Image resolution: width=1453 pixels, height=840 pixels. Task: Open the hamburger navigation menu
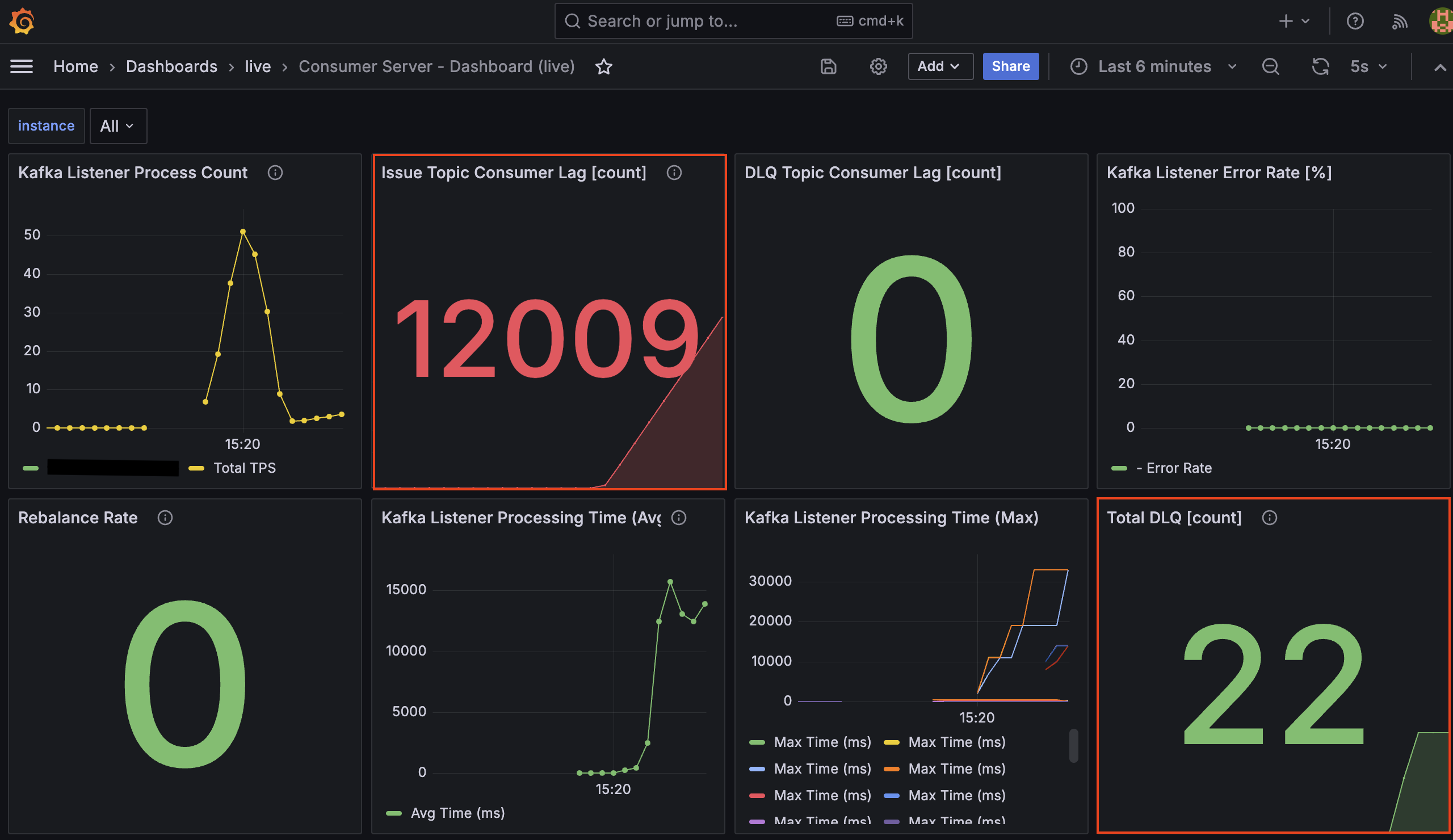coord(22,66)
